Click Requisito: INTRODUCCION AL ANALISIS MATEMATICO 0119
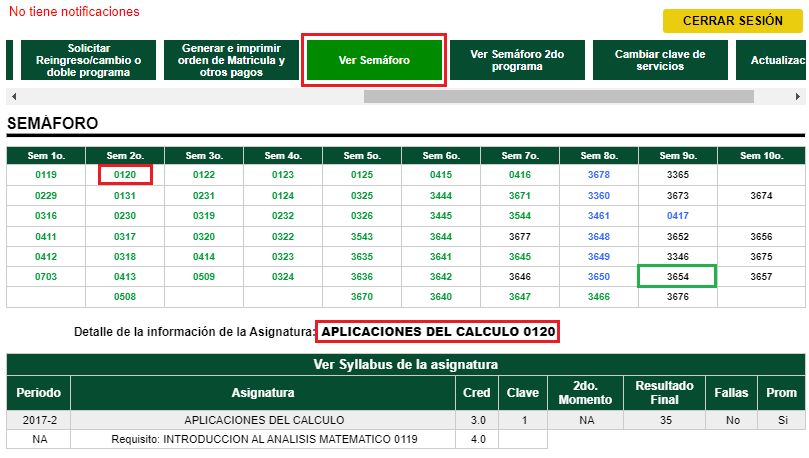 pos(264,439)
